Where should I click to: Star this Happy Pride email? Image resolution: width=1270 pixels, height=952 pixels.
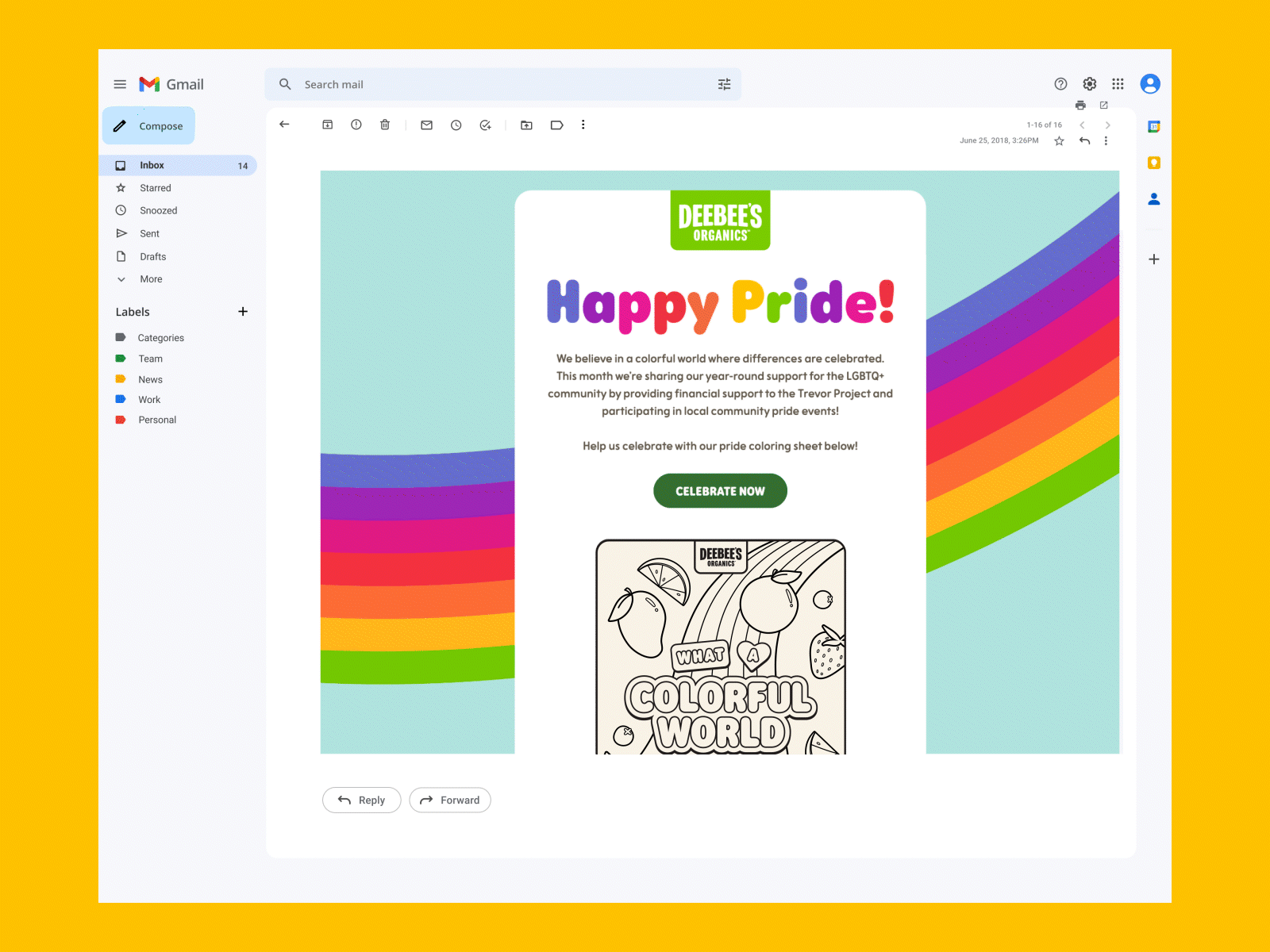[x=1059, y=140]
